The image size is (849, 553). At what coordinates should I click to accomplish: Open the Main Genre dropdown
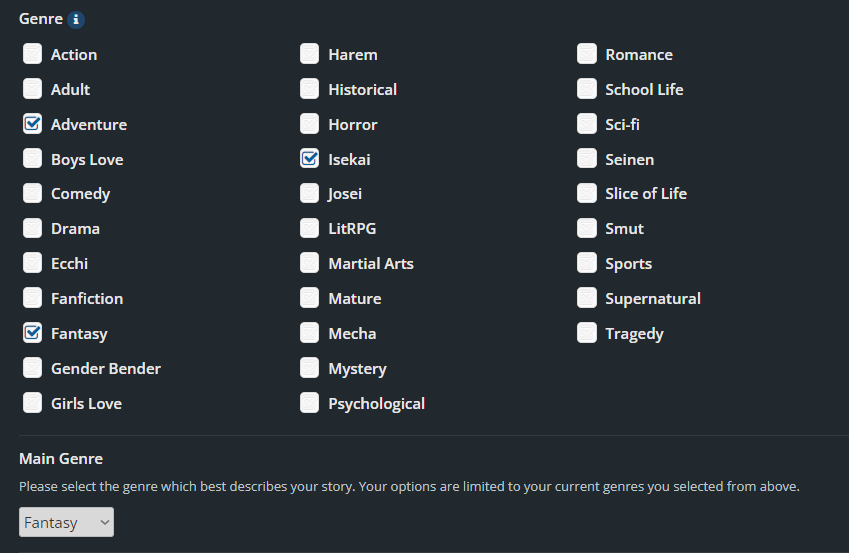pos(66,522)
